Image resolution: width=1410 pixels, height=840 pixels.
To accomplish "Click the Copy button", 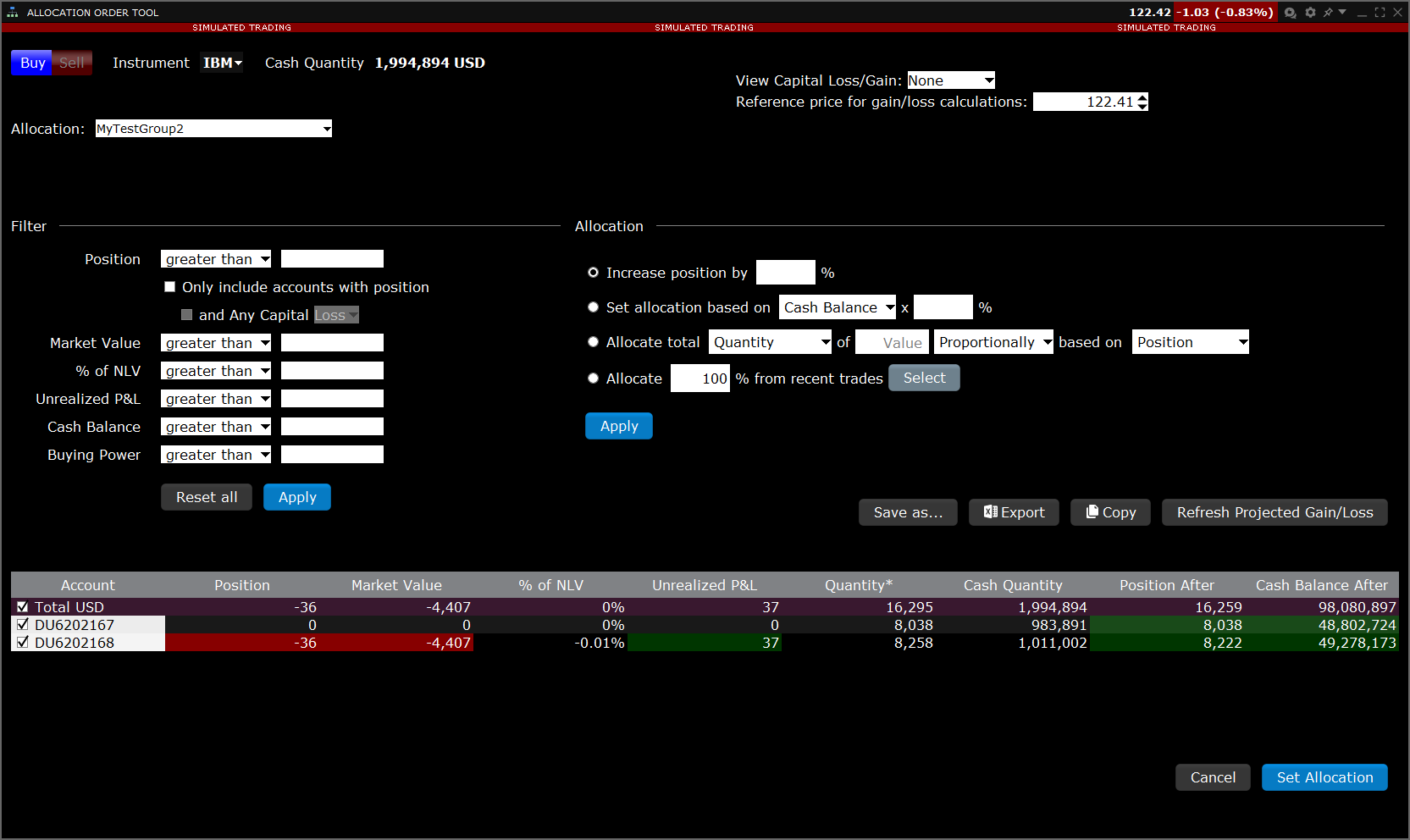I will (1110, 512).
